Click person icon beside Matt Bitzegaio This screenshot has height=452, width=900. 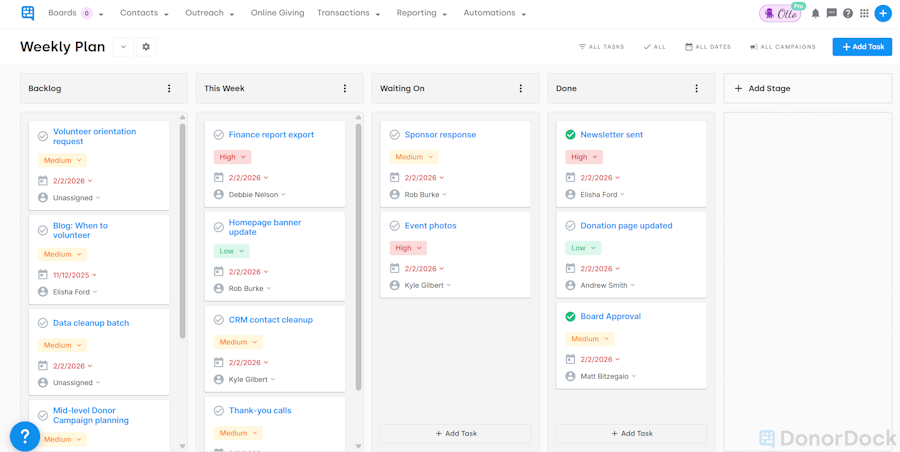tap(570, 376)
